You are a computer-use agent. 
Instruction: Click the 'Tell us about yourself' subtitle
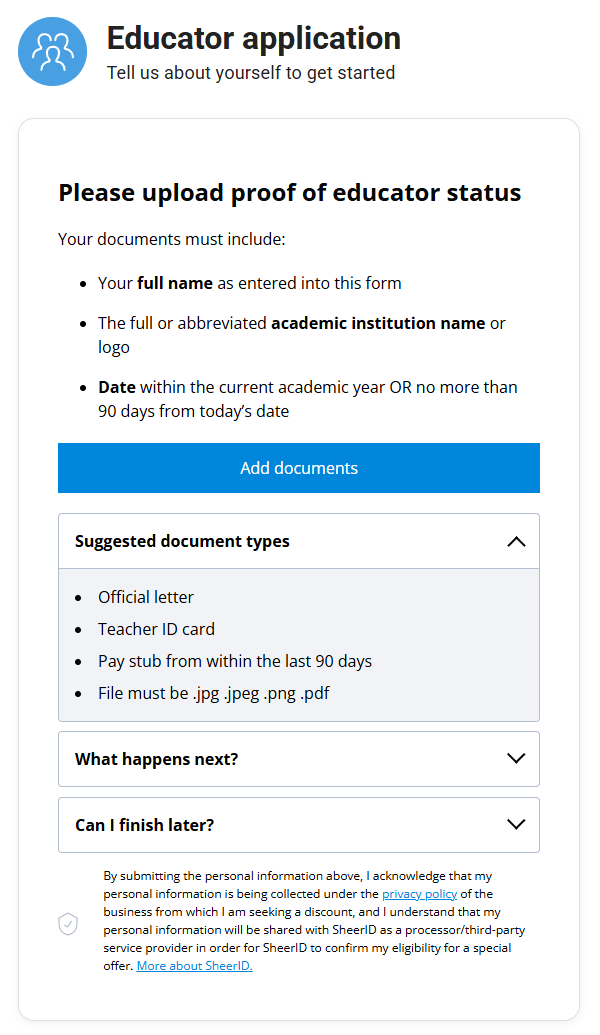(250, 73)
